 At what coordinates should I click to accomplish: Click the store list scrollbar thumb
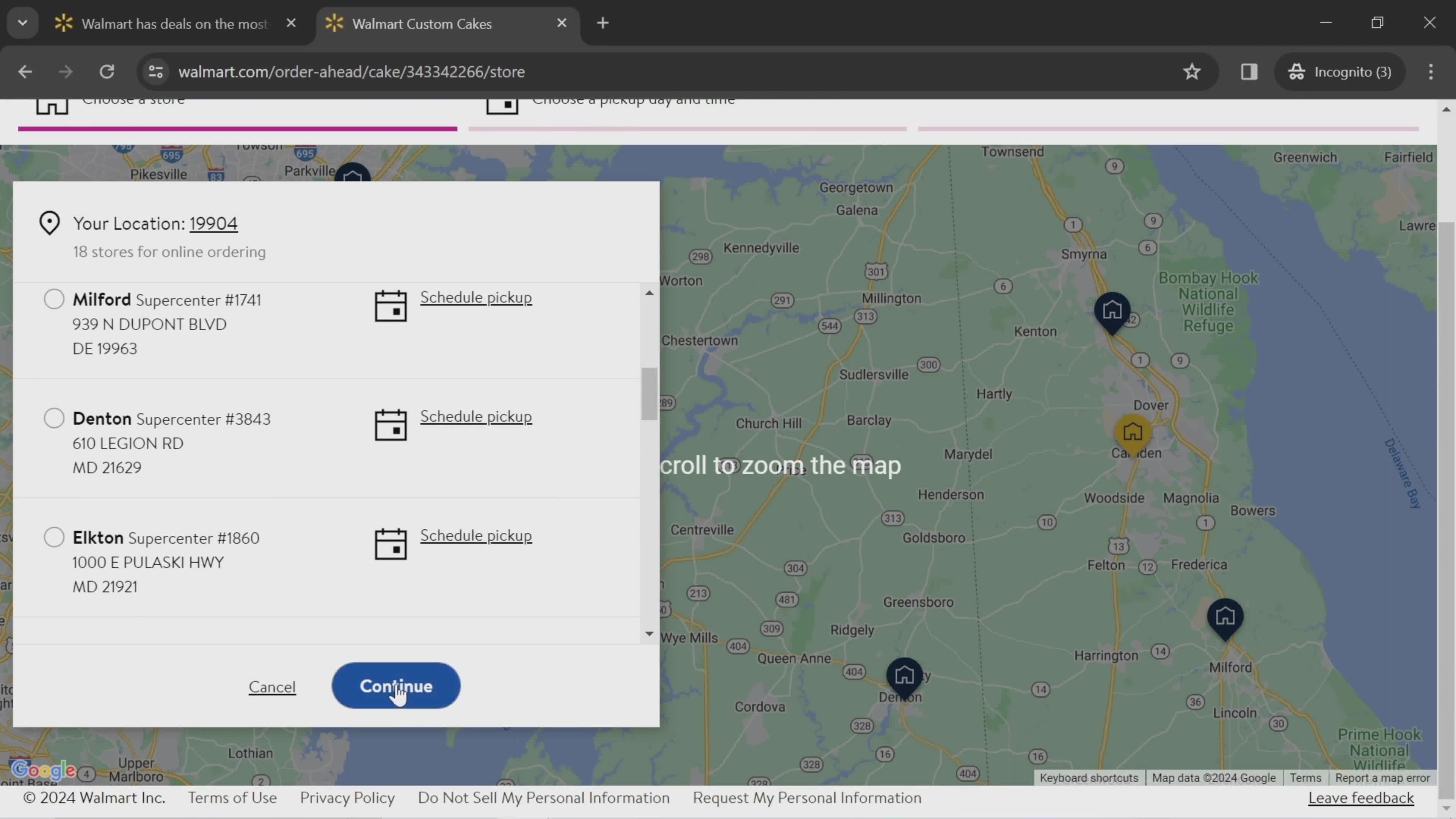click(x=650, y=394)
